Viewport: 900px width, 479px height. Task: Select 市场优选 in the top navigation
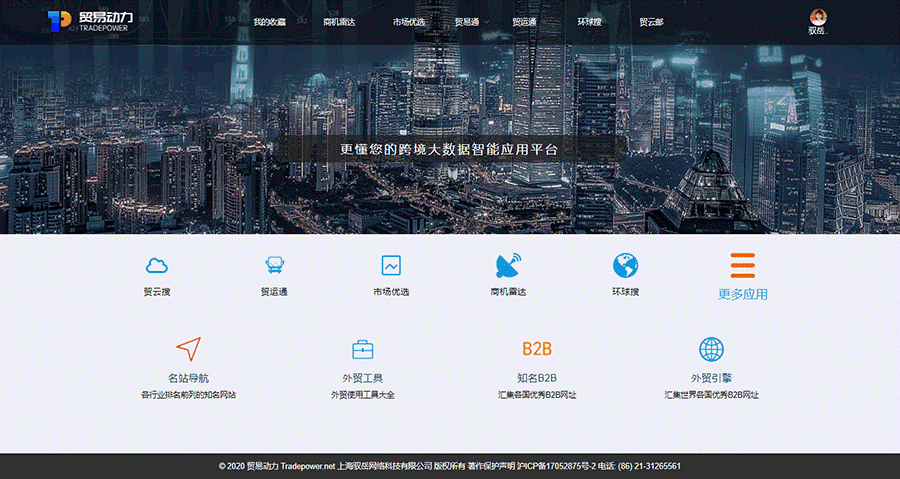409,22
